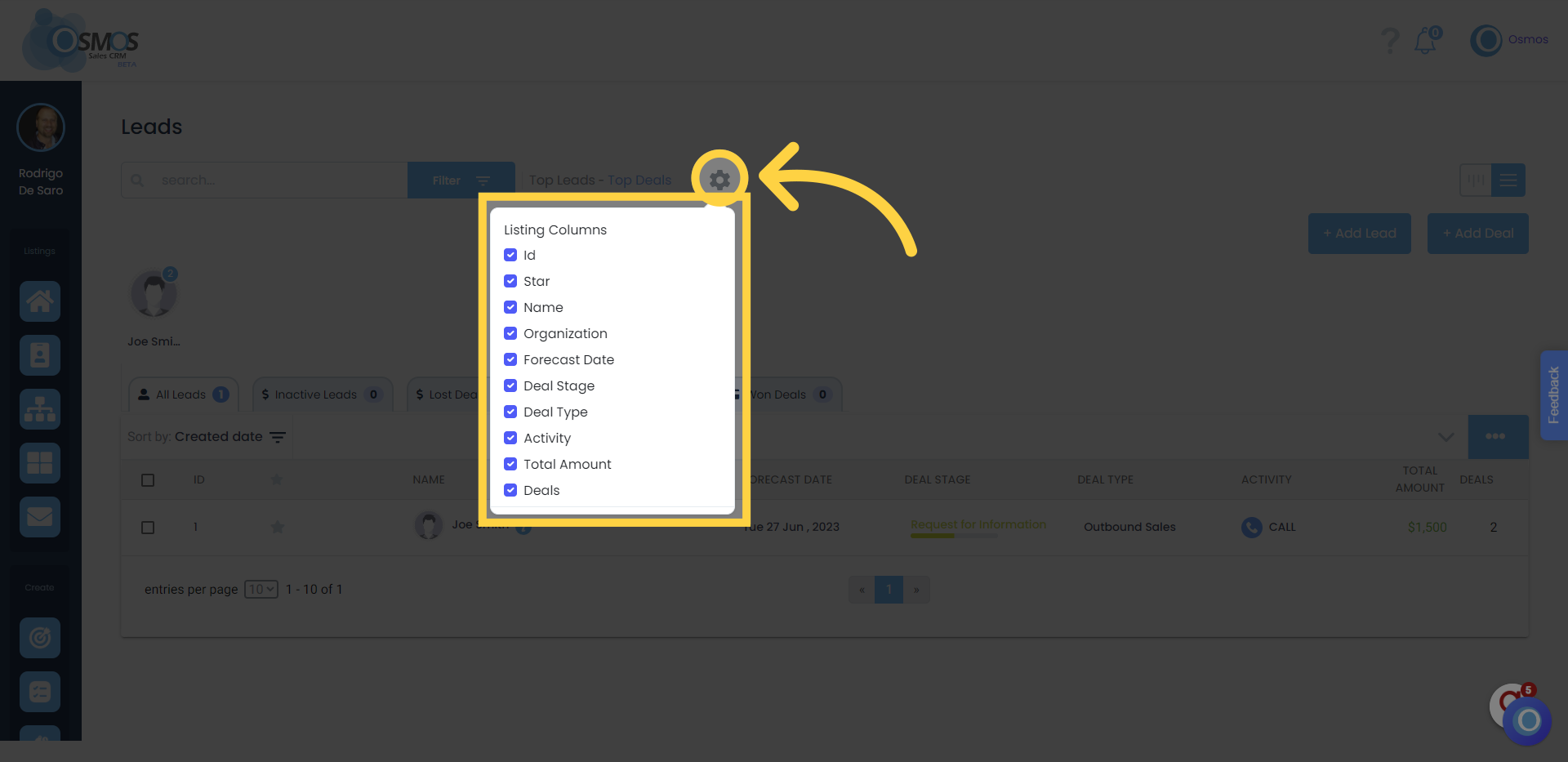This screenshot has height=762, width=1568.
Task: Go to the next results page
Action: coord(916,590)
